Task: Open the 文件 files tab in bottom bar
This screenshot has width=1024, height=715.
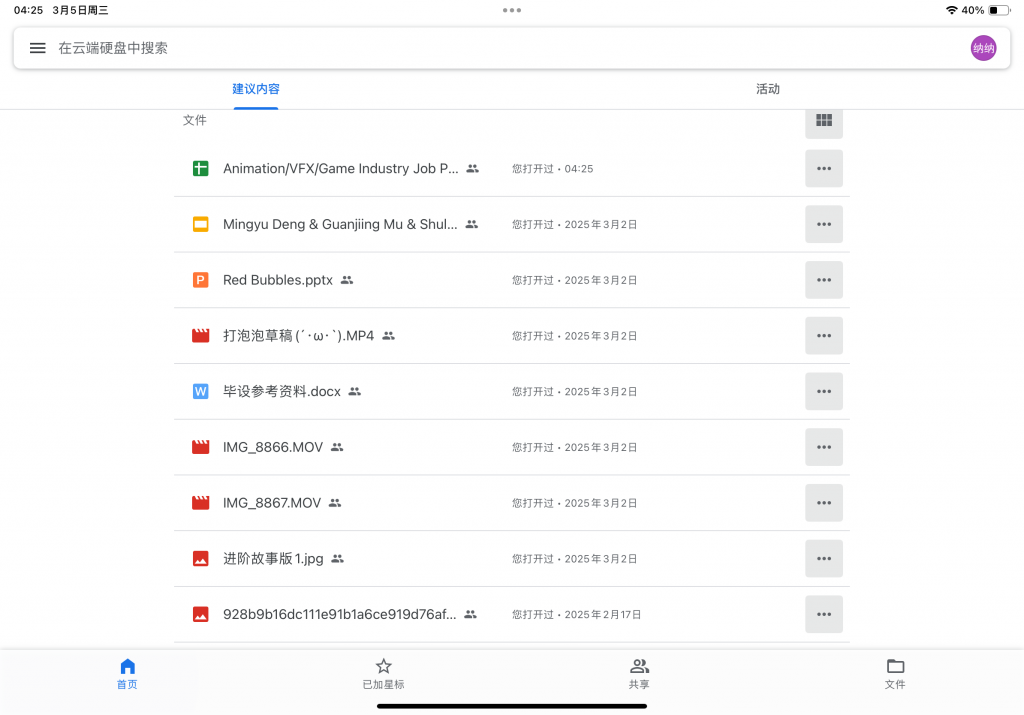Action: (895, 674)
